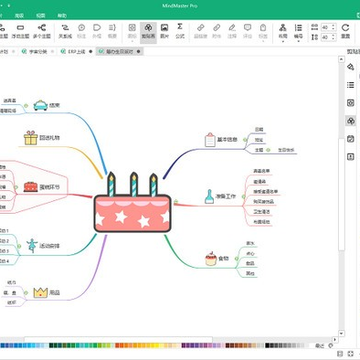
Task: Open outline list panel in right sidebar
Action: tap(350, 85)
